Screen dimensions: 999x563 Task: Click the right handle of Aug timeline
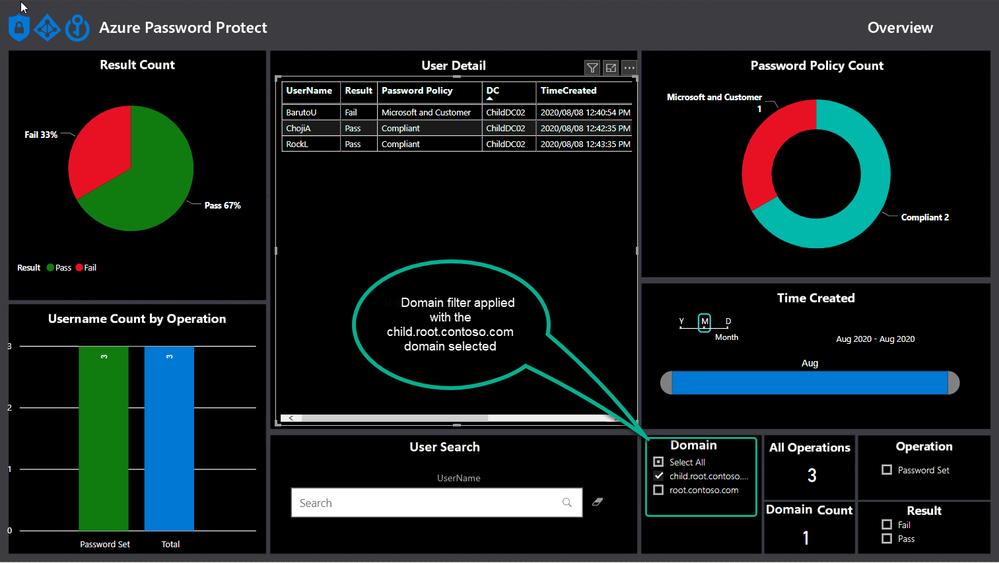point(954,383)
